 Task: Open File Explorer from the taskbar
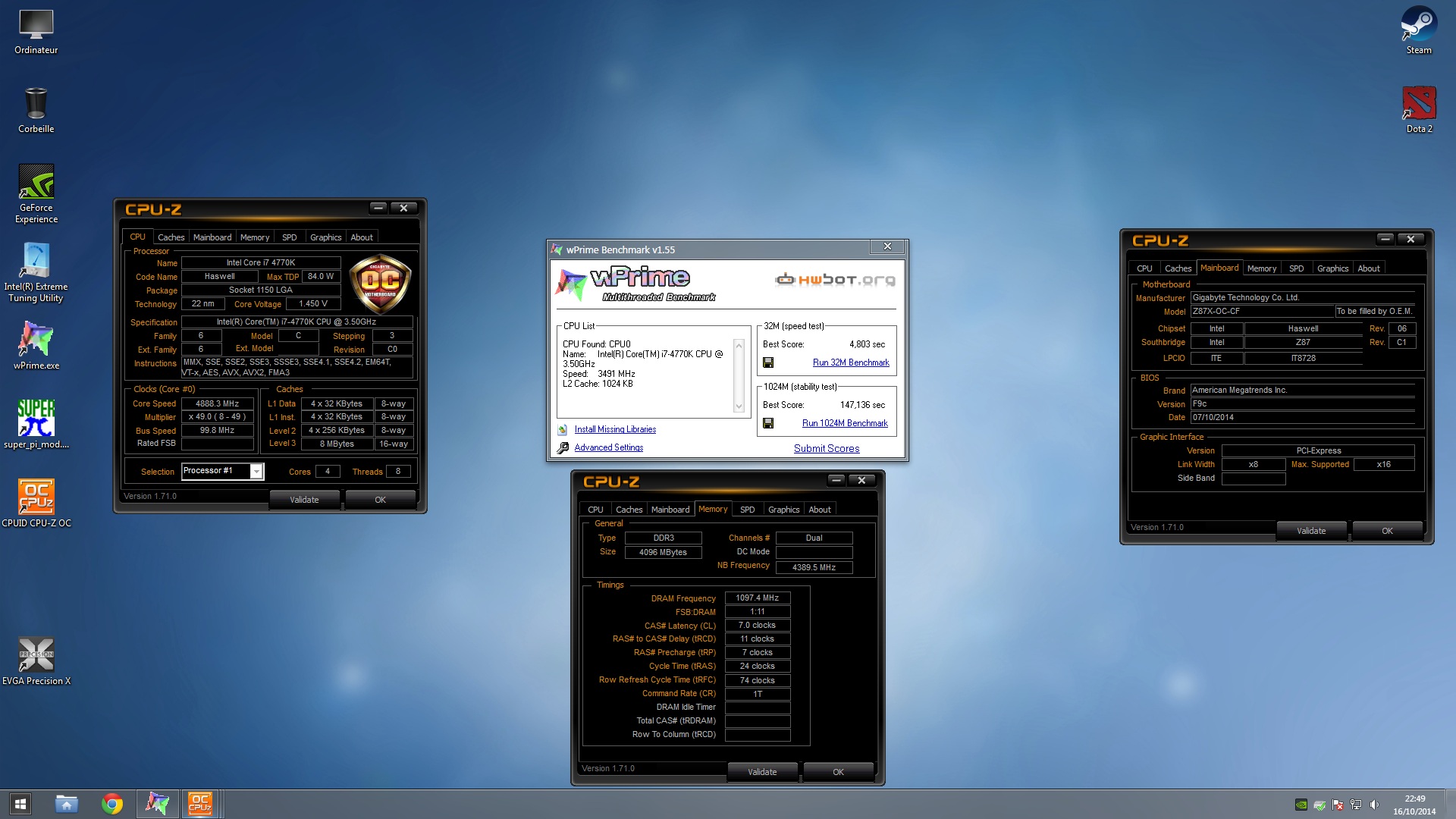coord(67,804)
